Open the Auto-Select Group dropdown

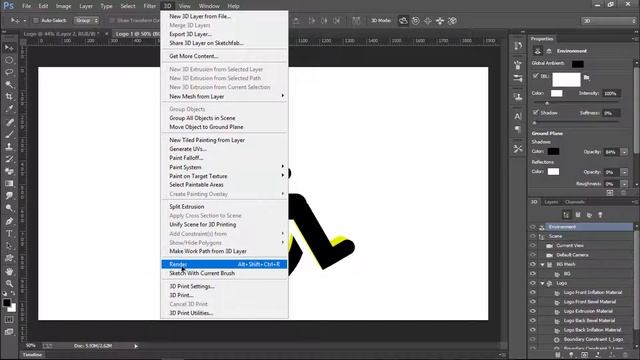87,20
